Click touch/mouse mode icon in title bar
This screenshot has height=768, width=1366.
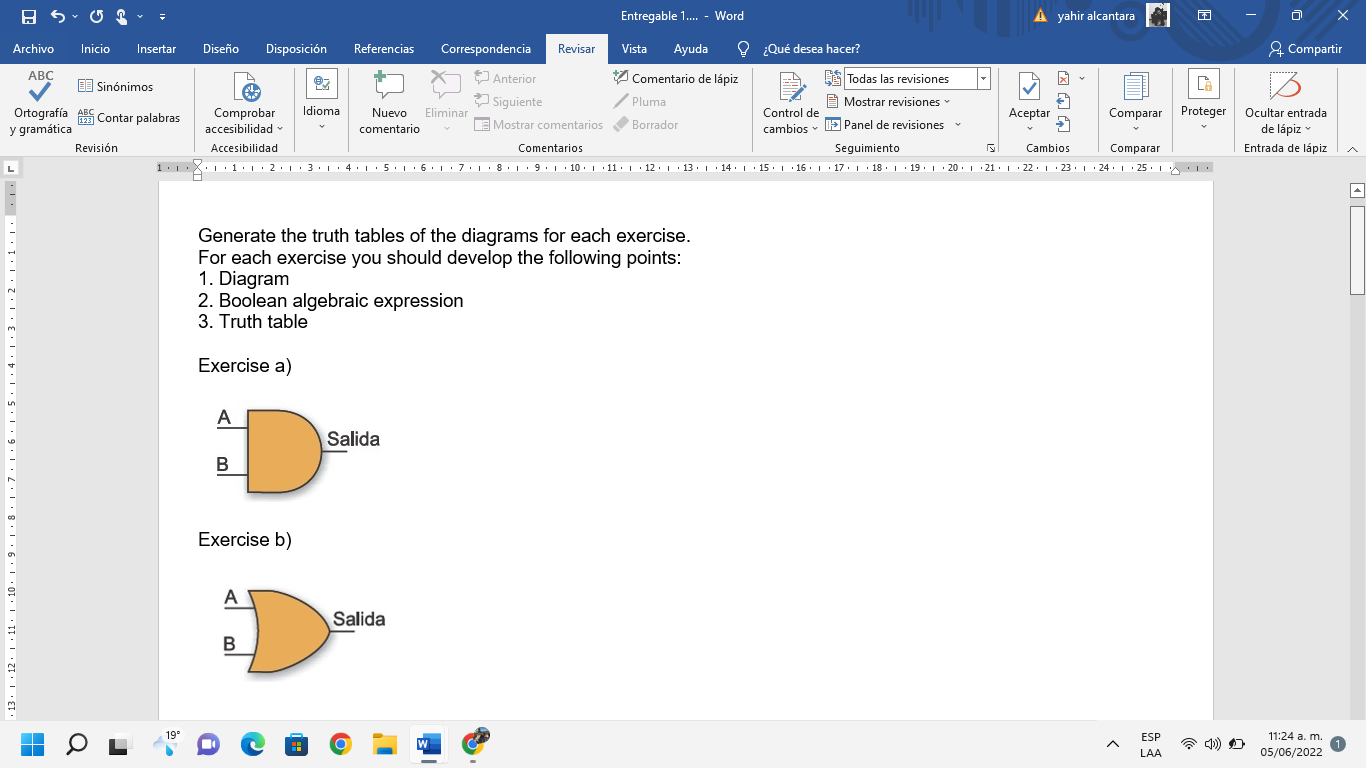[x=122, y=16]
